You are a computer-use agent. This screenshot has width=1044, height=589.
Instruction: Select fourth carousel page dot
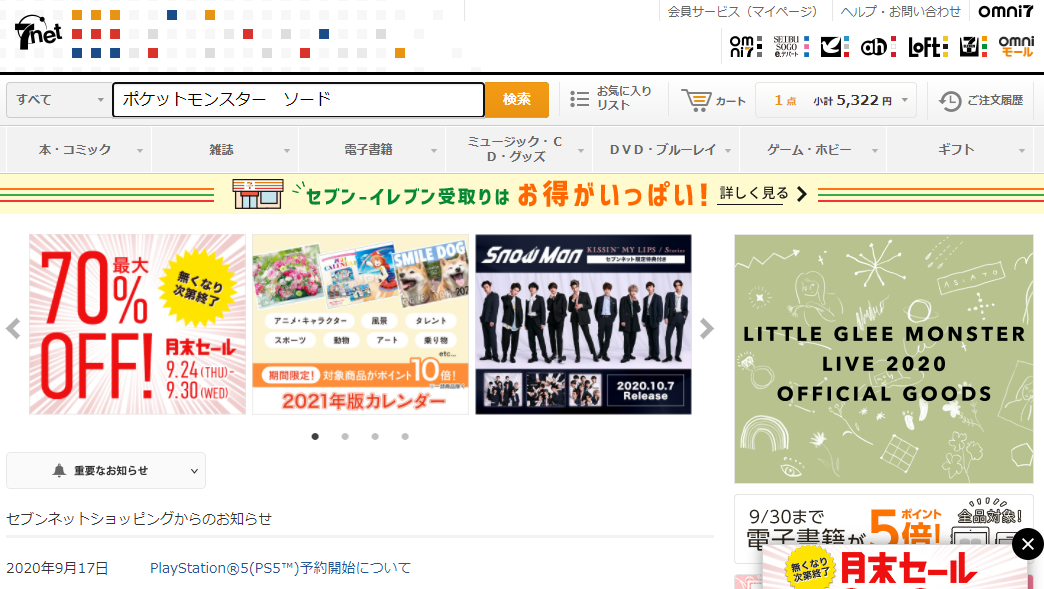point(405,437)
